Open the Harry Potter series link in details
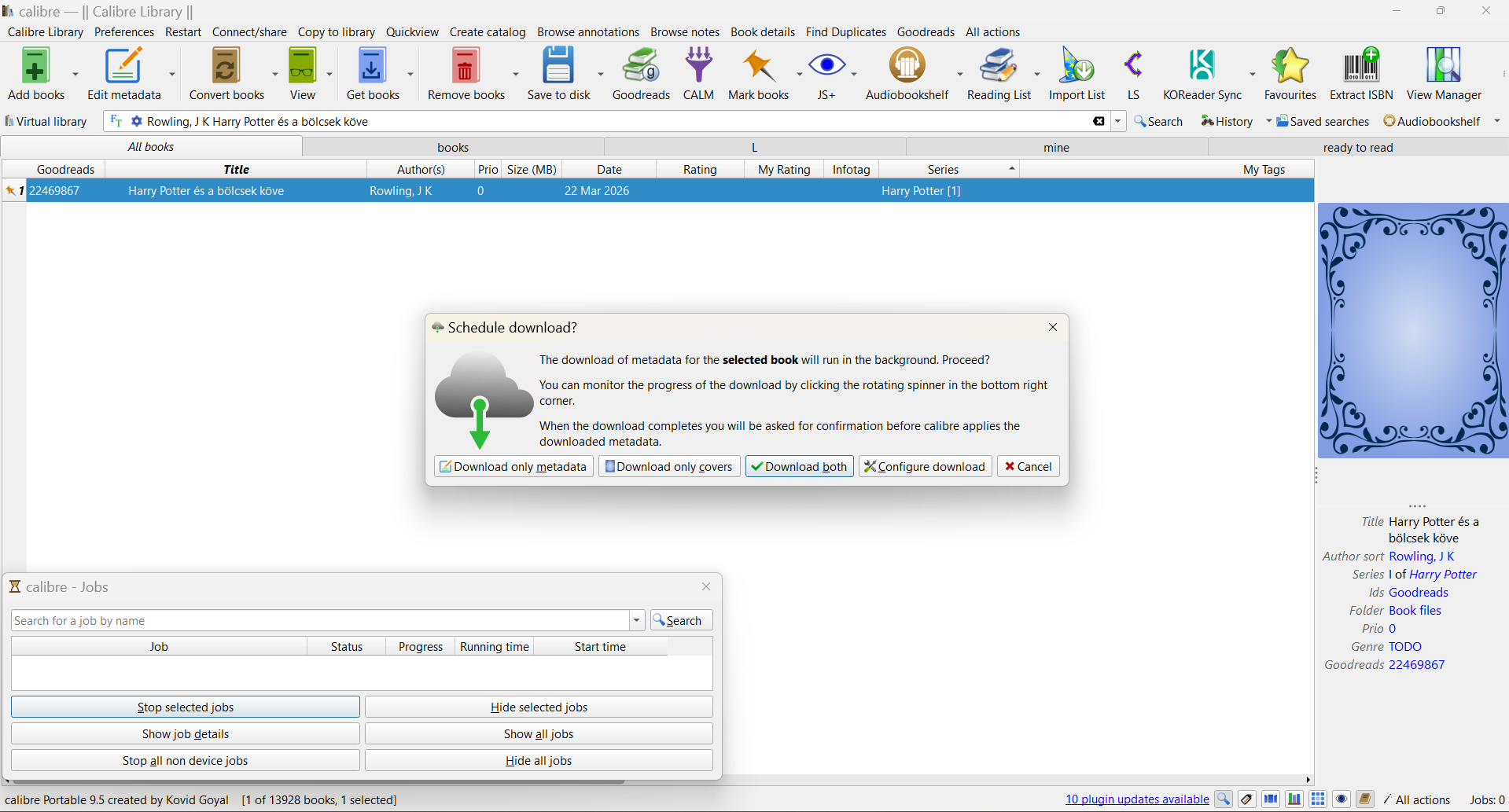1509x812 pixels. pos(1443,574)
